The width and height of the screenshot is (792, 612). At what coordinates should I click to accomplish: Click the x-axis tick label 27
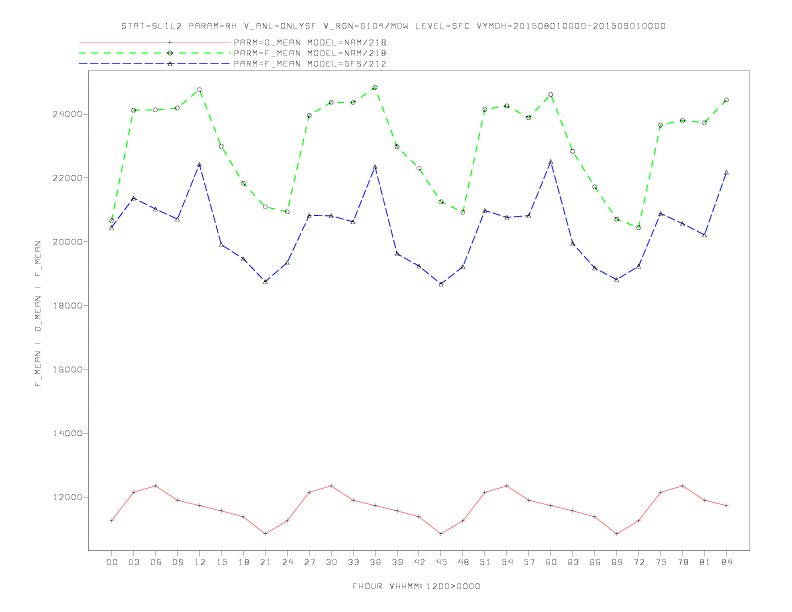[x=309, y=562]
